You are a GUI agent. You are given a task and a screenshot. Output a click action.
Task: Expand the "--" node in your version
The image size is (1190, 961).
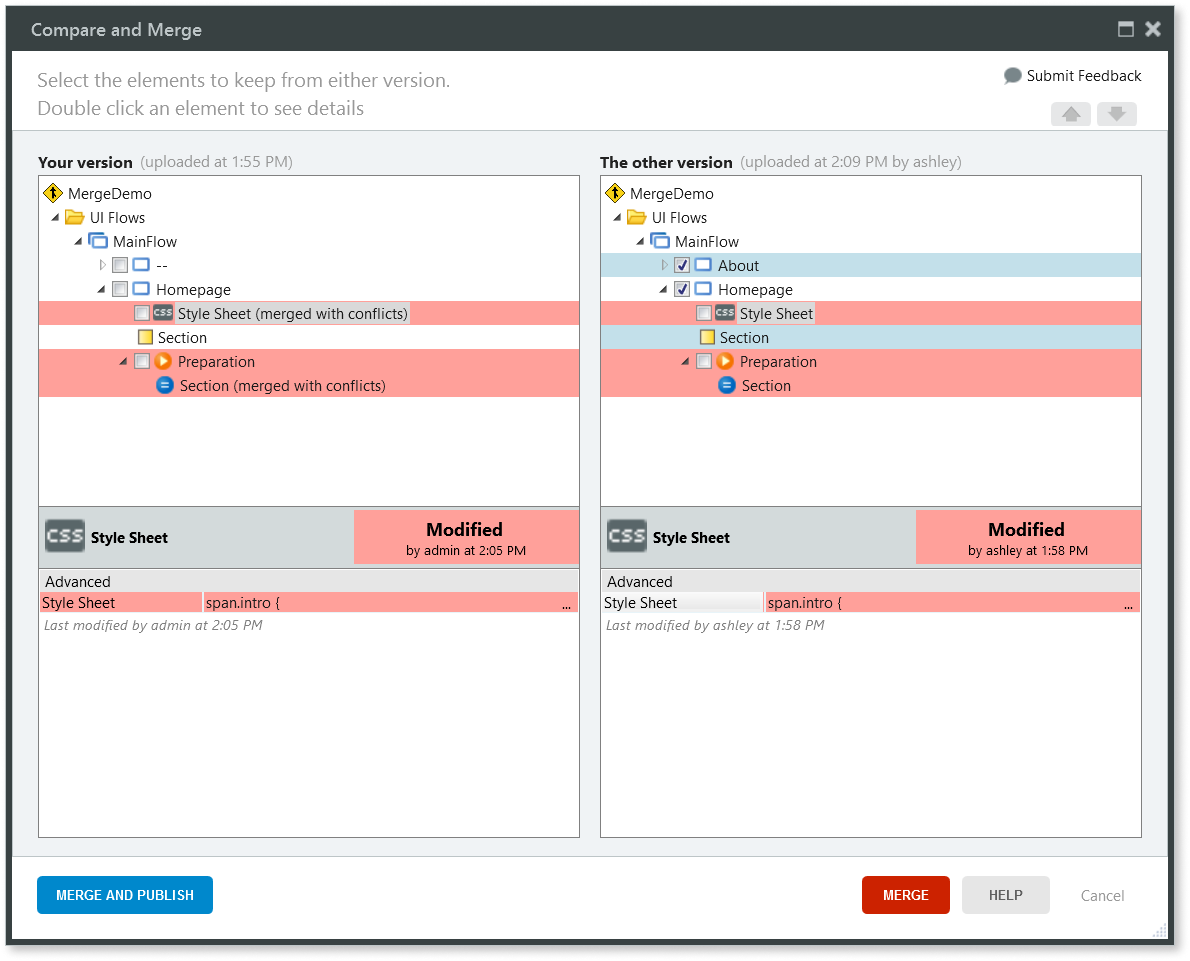[101, 265]
